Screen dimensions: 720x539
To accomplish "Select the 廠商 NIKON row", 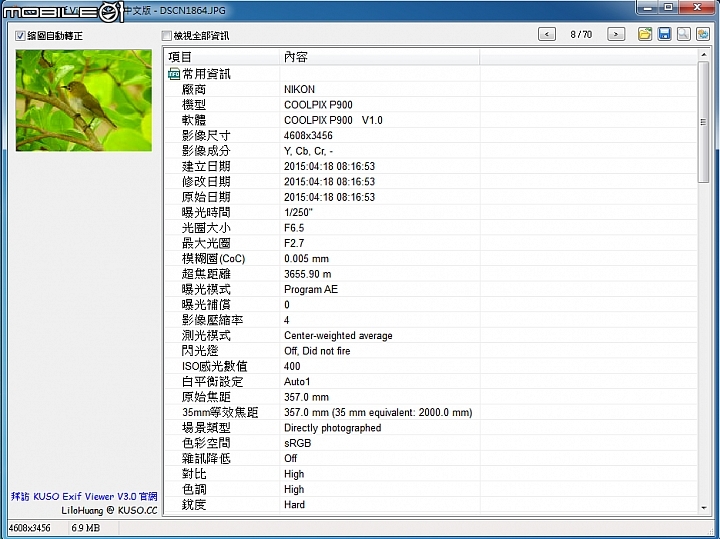I will click(x=431, y=90).
